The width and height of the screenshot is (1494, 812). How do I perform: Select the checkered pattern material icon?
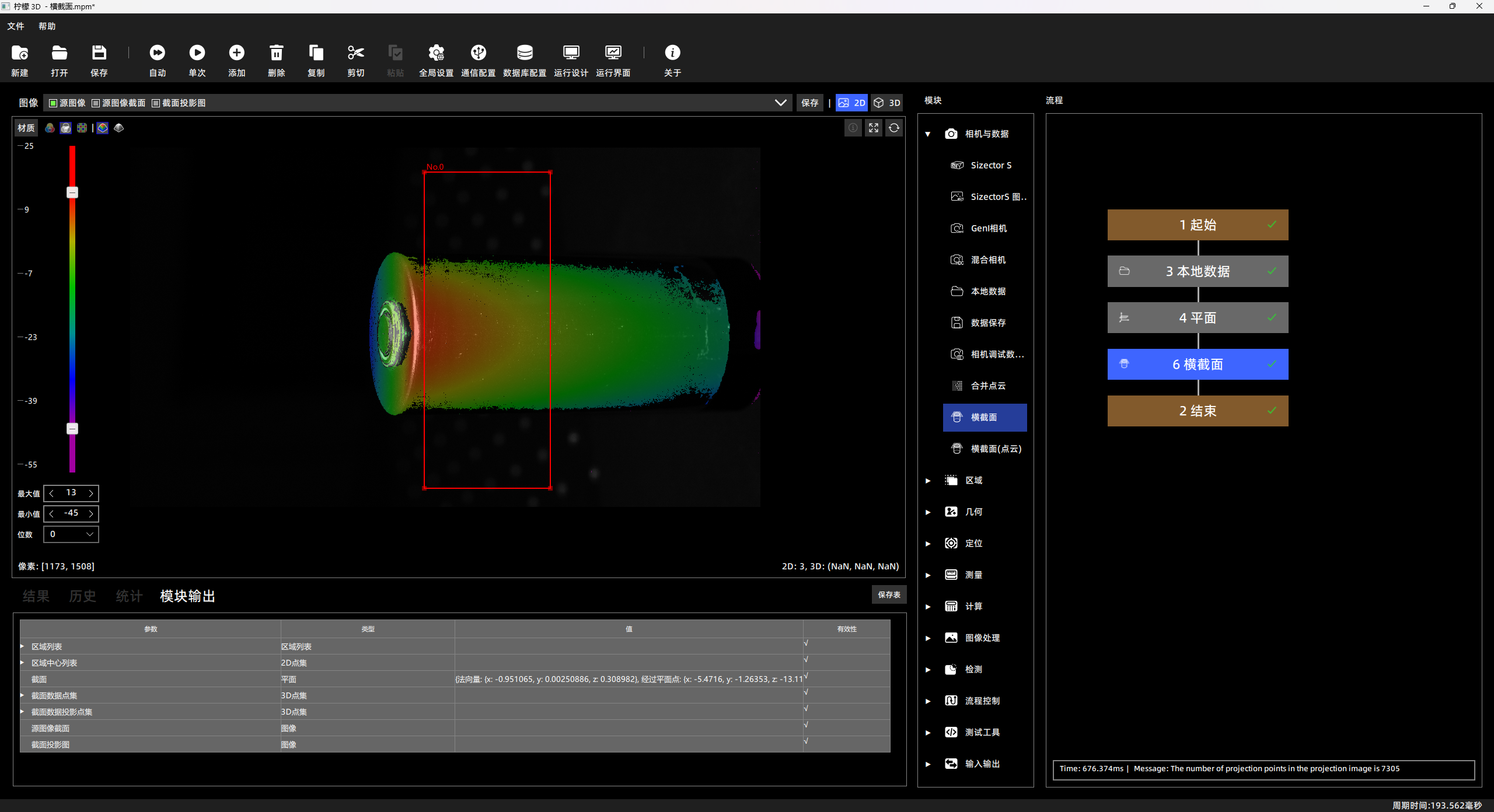click(82, 128)
